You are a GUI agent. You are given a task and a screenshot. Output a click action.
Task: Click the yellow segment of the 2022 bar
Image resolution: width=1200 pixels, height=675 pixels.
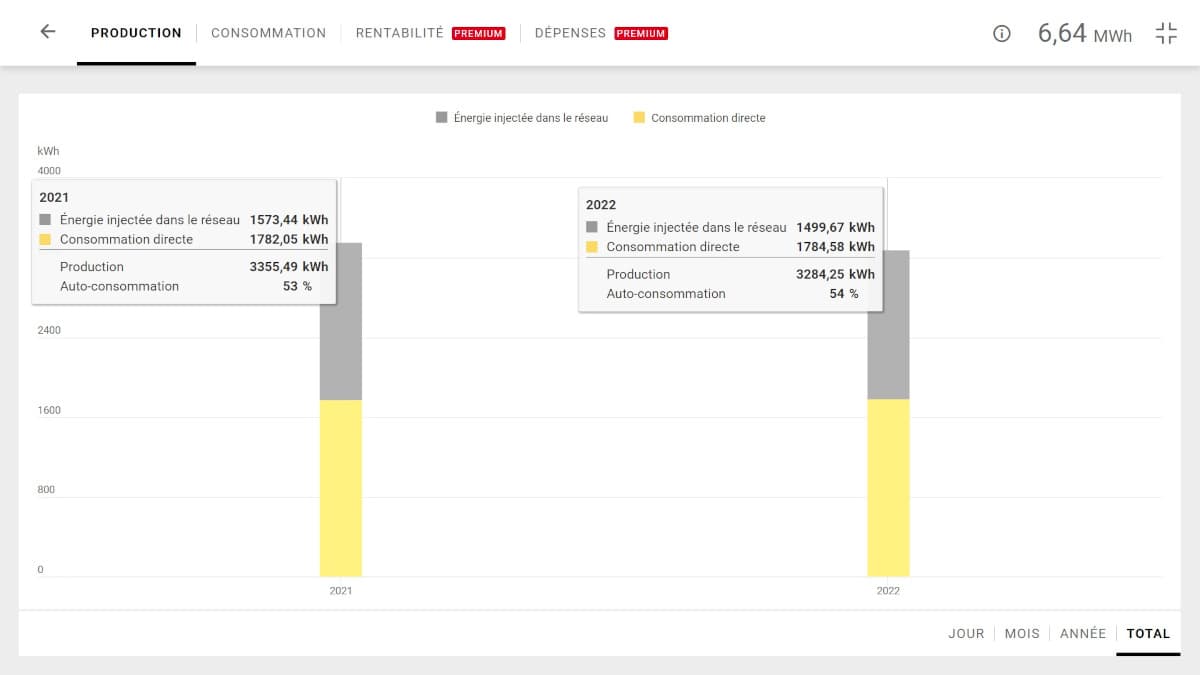888,488
